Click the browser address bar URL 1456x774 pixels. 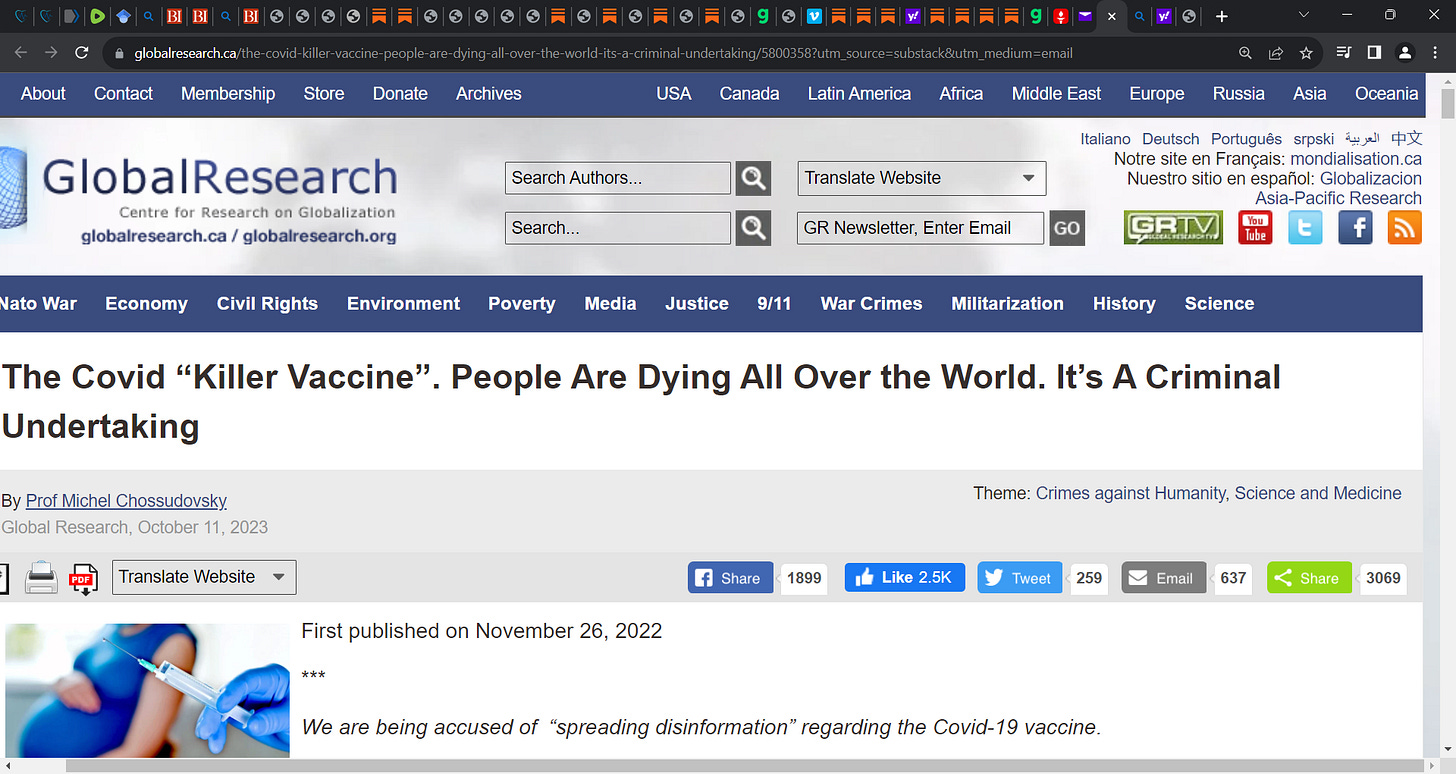point(603,53)
